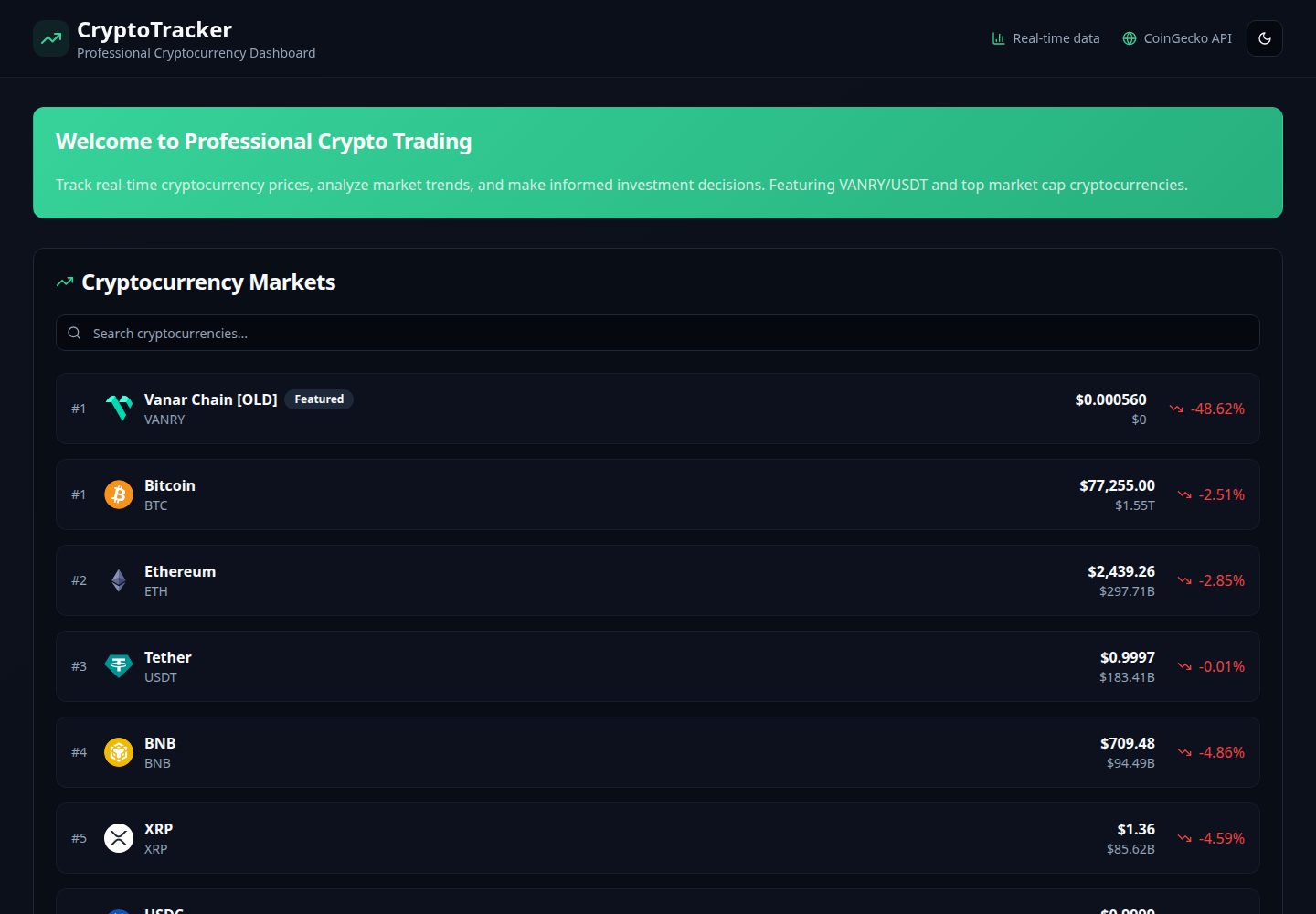Click the ETH ticker symbol
Image resolution: width=1316 pixels, height=914 pixels.
click(156, 591)
